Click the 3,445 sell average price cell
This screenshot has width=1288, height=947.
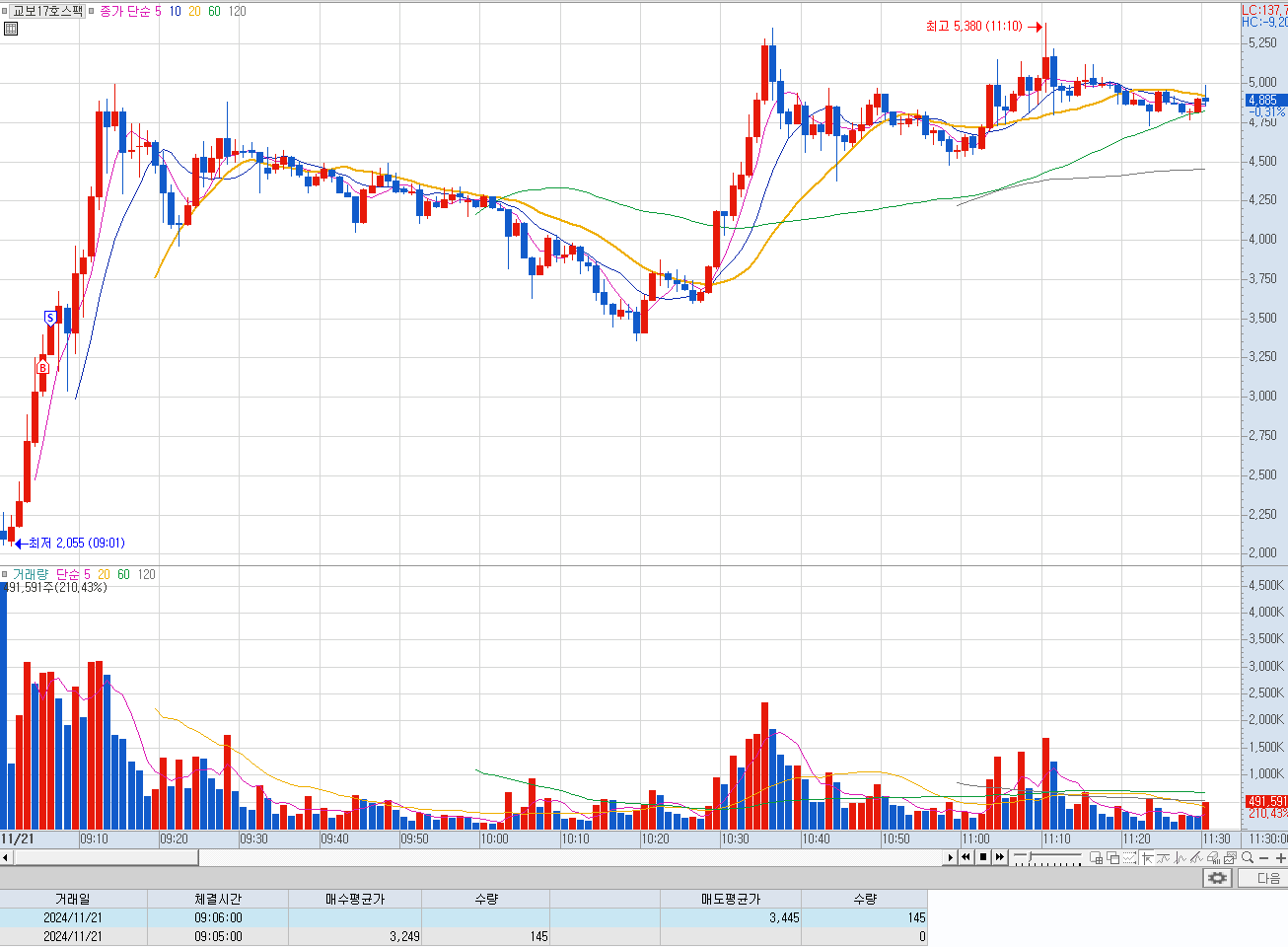[x=731, y=917]
